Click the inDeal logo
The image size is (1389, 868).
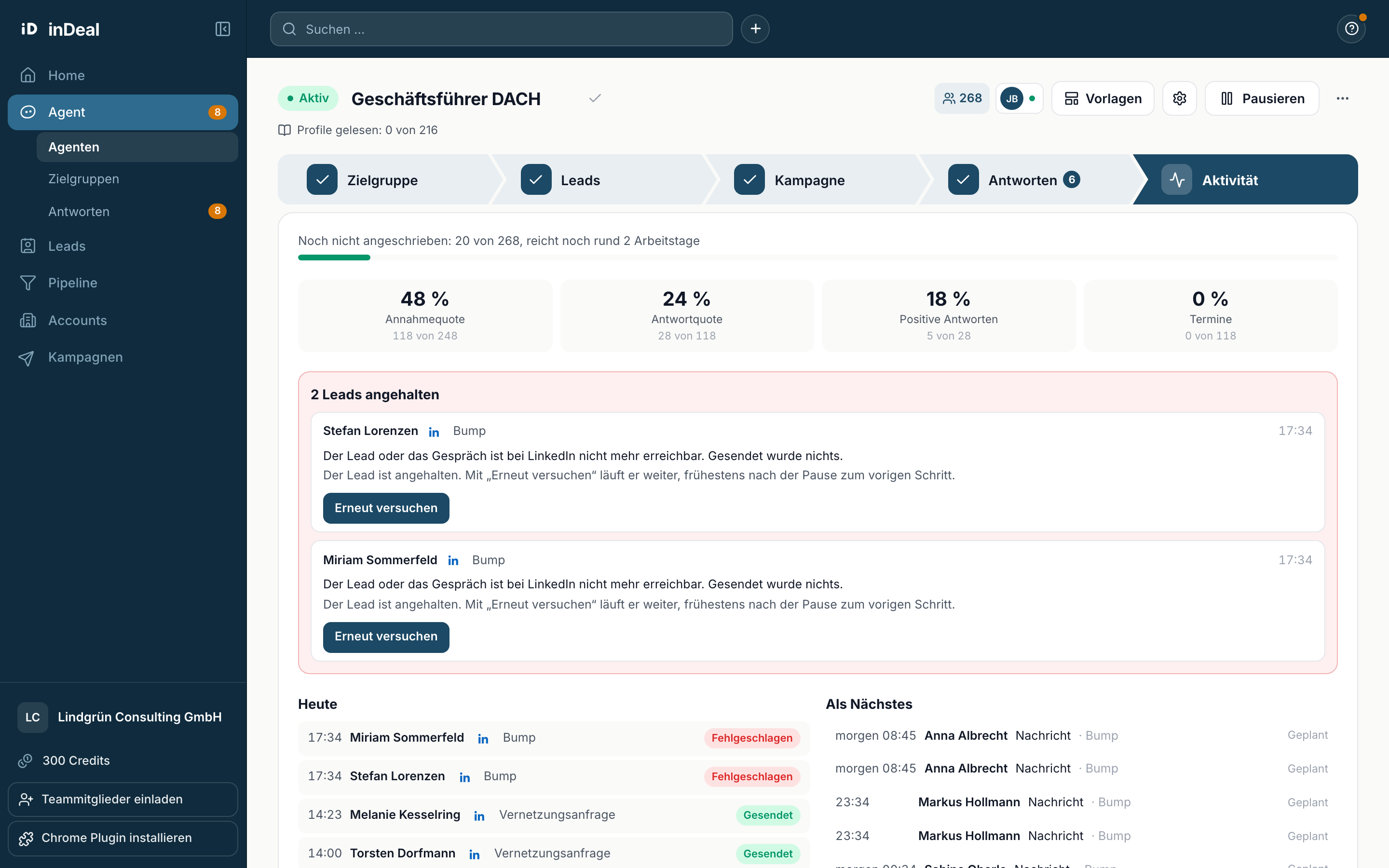pos(60,29)
